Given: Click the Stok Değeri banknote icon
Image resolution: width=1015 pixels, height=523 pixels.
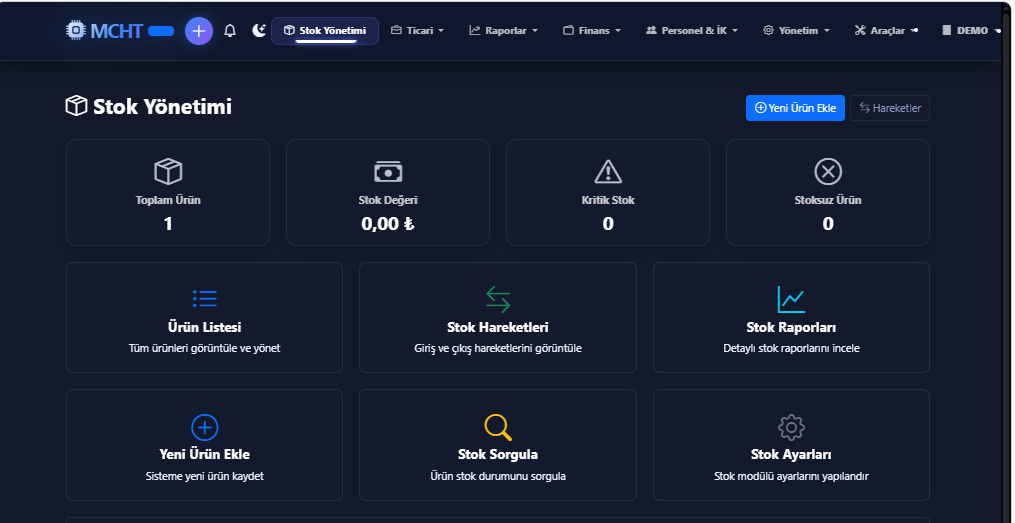Looking at the screenshot, I should [x=388, y=172].
